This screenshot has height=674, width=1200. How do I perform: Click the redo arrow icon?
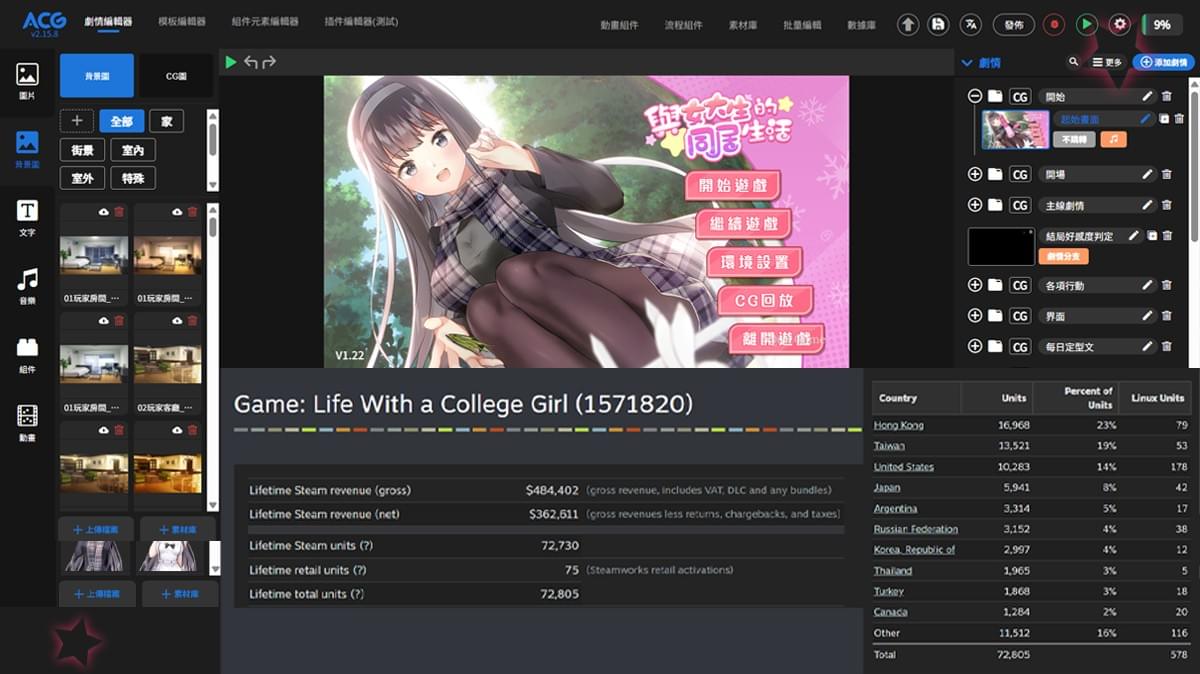click(268, 62)
